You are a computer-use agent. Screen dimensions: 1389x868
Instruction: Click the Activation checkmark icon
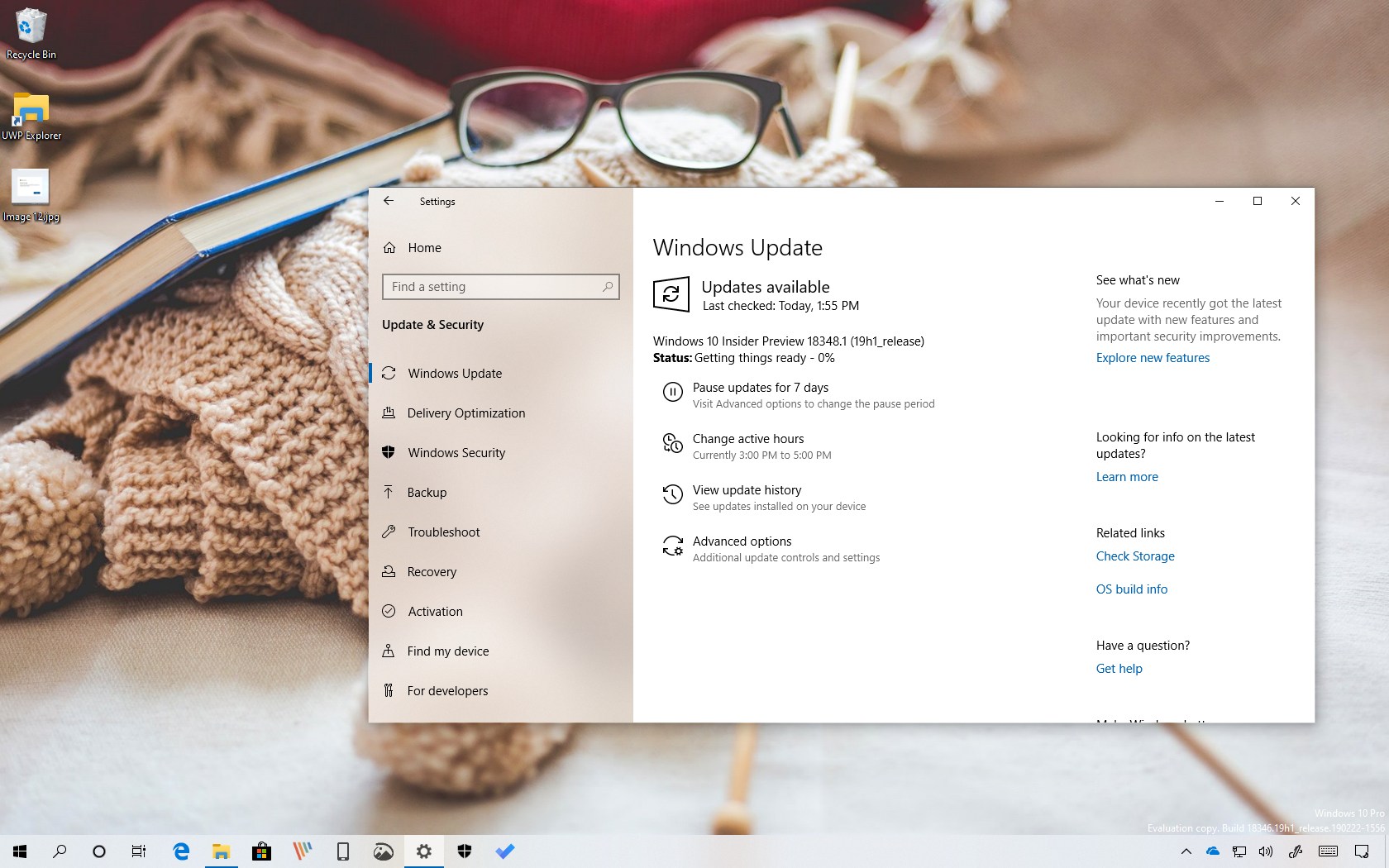coord(389,611)
